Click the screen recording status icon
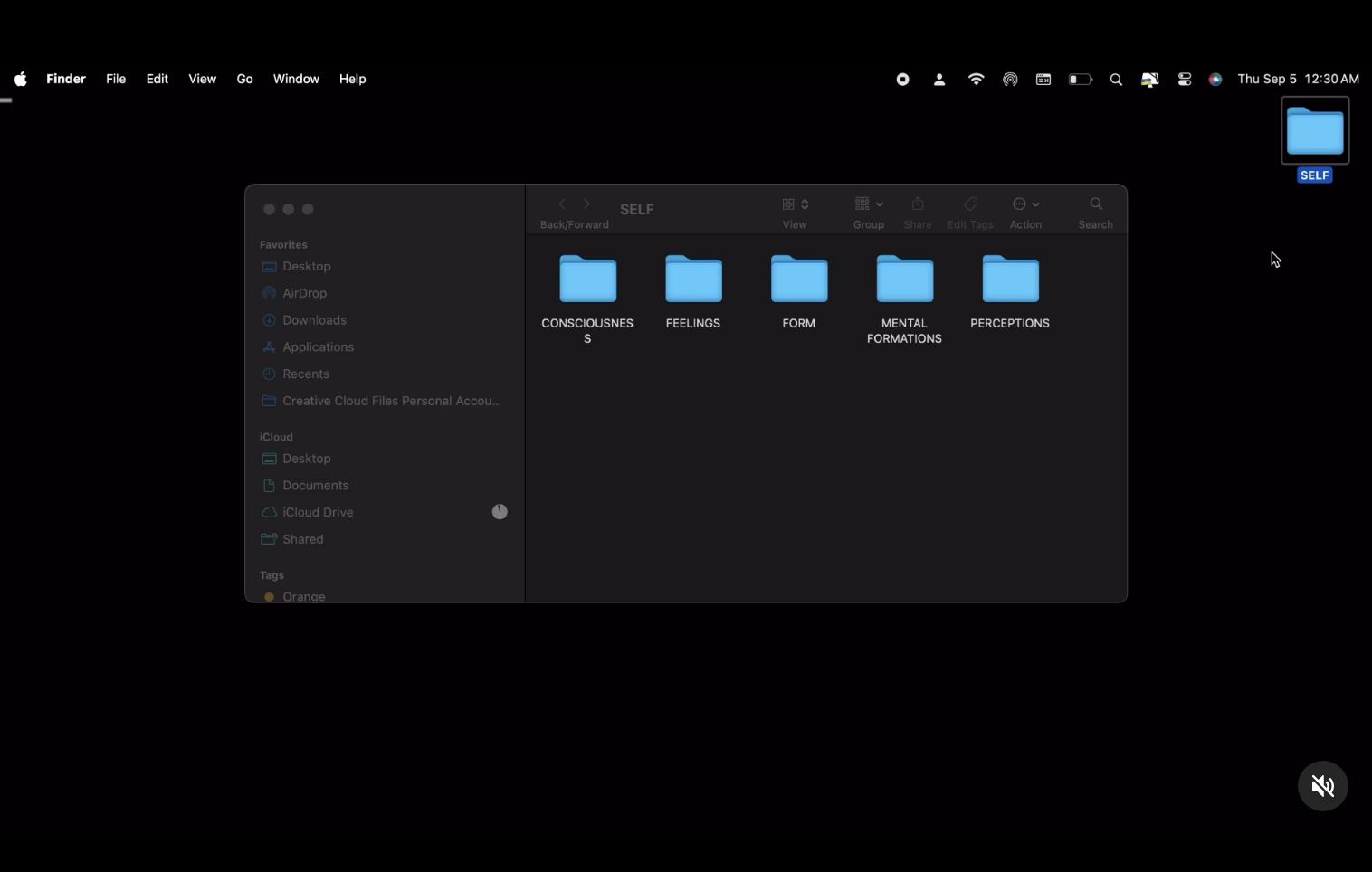 [903, 80]
